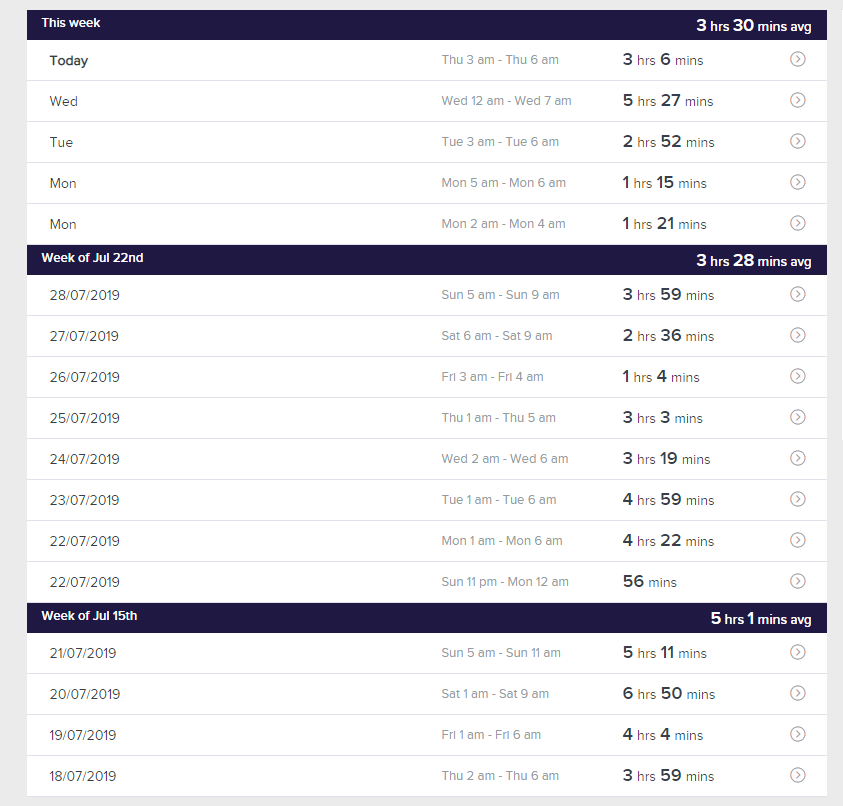
Task: Click arrow icon on 27/07/2019 row
Action: (x=797, y=336)
